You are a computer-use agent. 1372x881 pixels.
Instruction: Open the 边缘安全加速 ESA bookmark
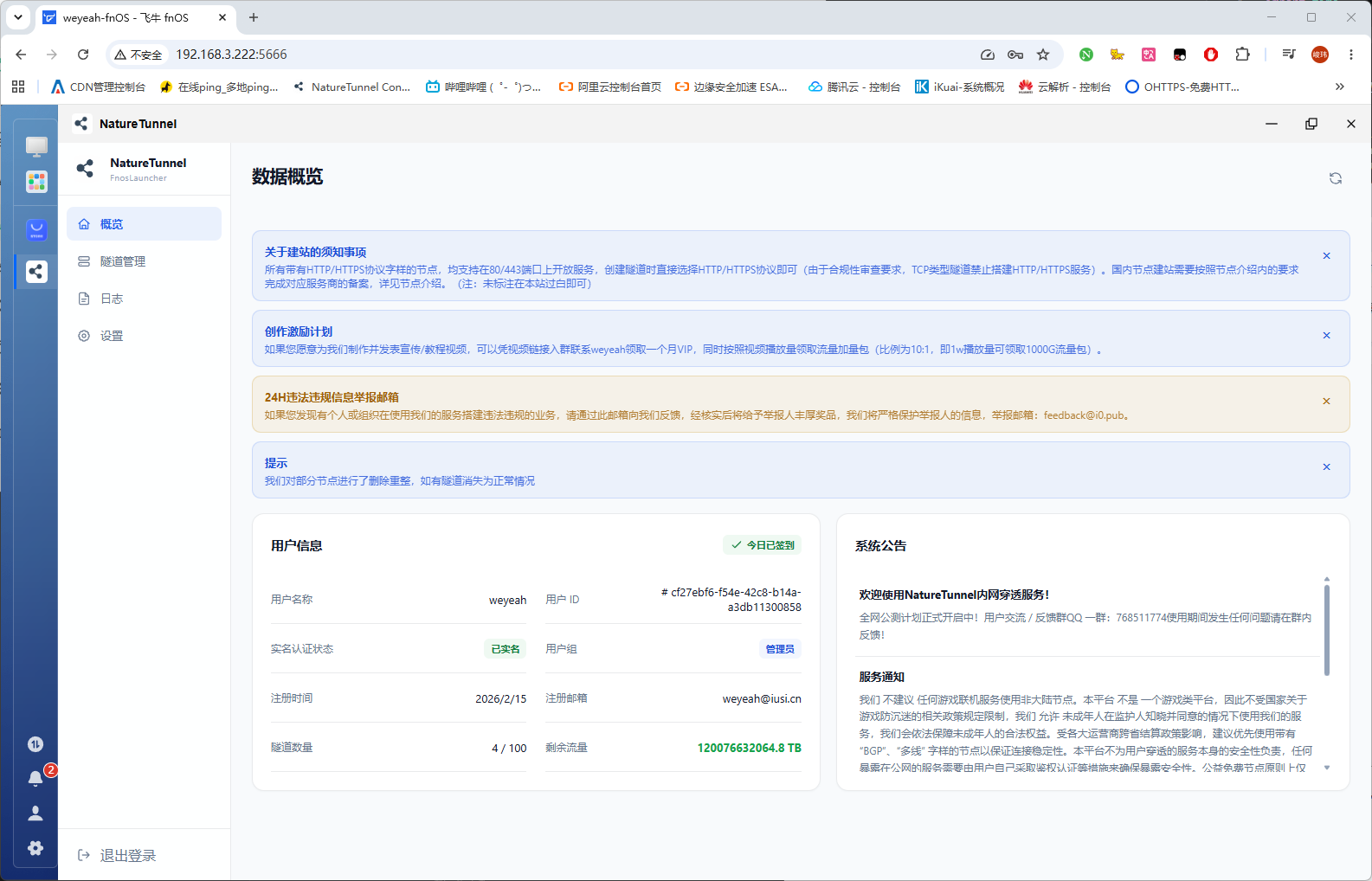731,87
